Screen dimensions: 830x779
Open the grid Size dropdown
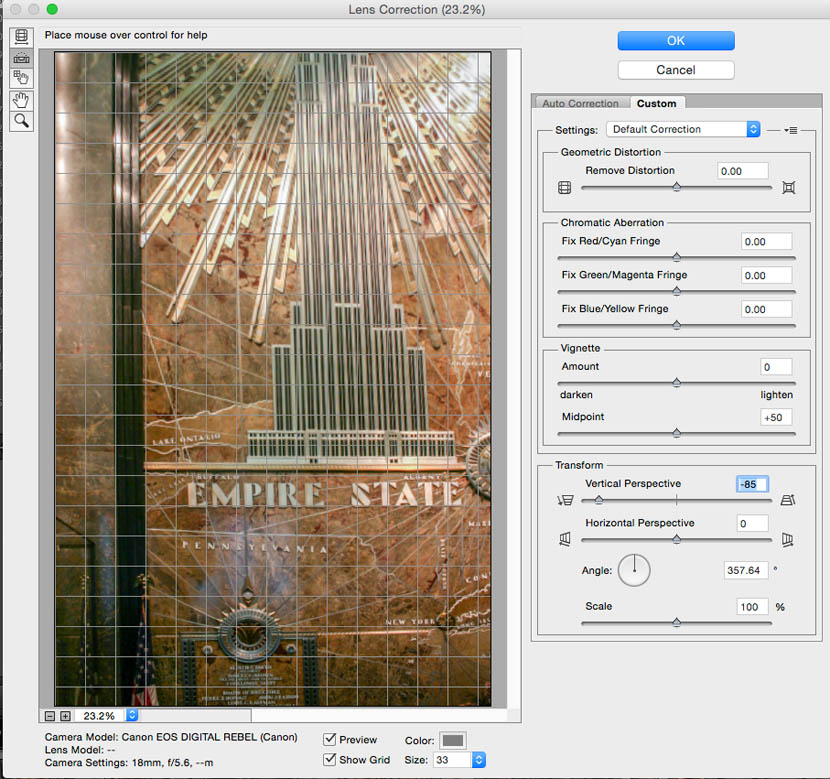[479, 759]
